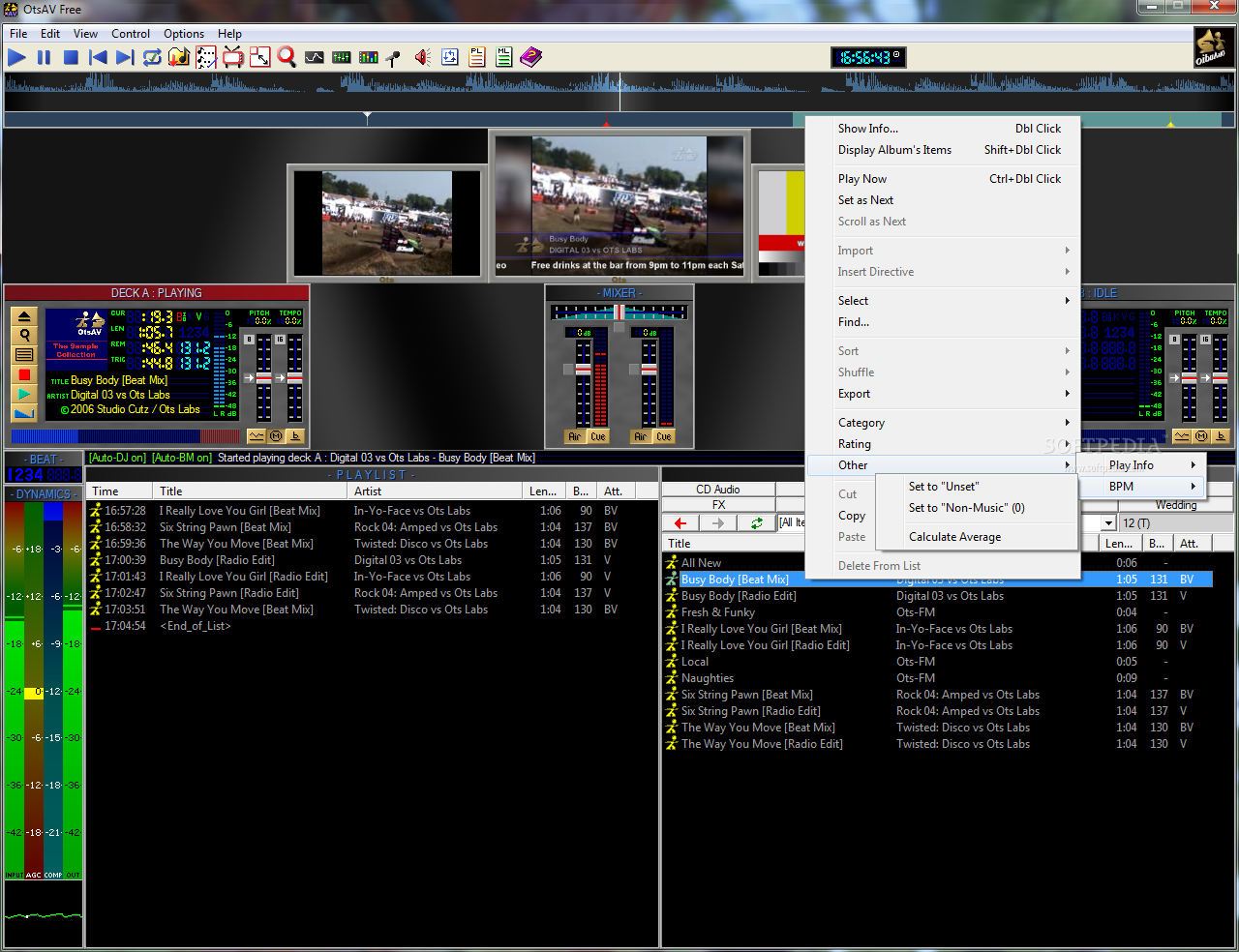Click the red TV video icon
Image resolution: width=1239 pixels, height=952 pixels.
coord(233,58)
